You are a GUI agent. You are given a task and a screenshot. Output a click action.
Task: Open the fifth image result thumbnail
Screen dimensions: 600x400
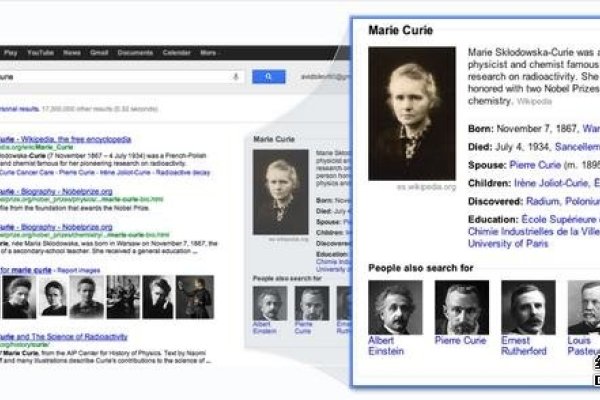coord(158,297)
